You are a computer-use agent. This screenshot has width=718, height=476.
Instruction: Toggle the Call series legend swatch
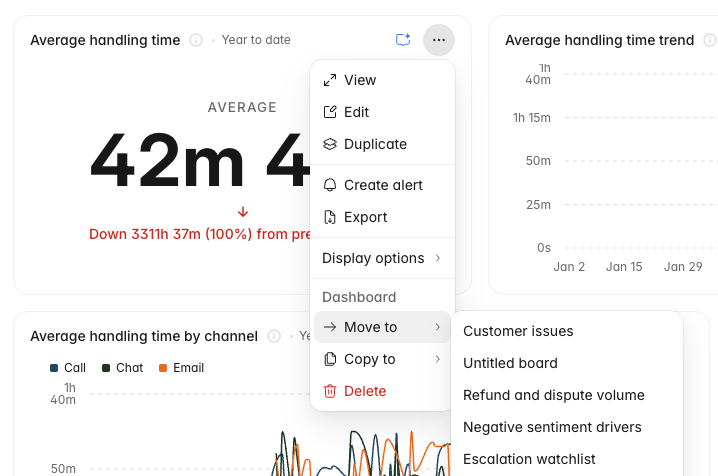tap(54, 368)
